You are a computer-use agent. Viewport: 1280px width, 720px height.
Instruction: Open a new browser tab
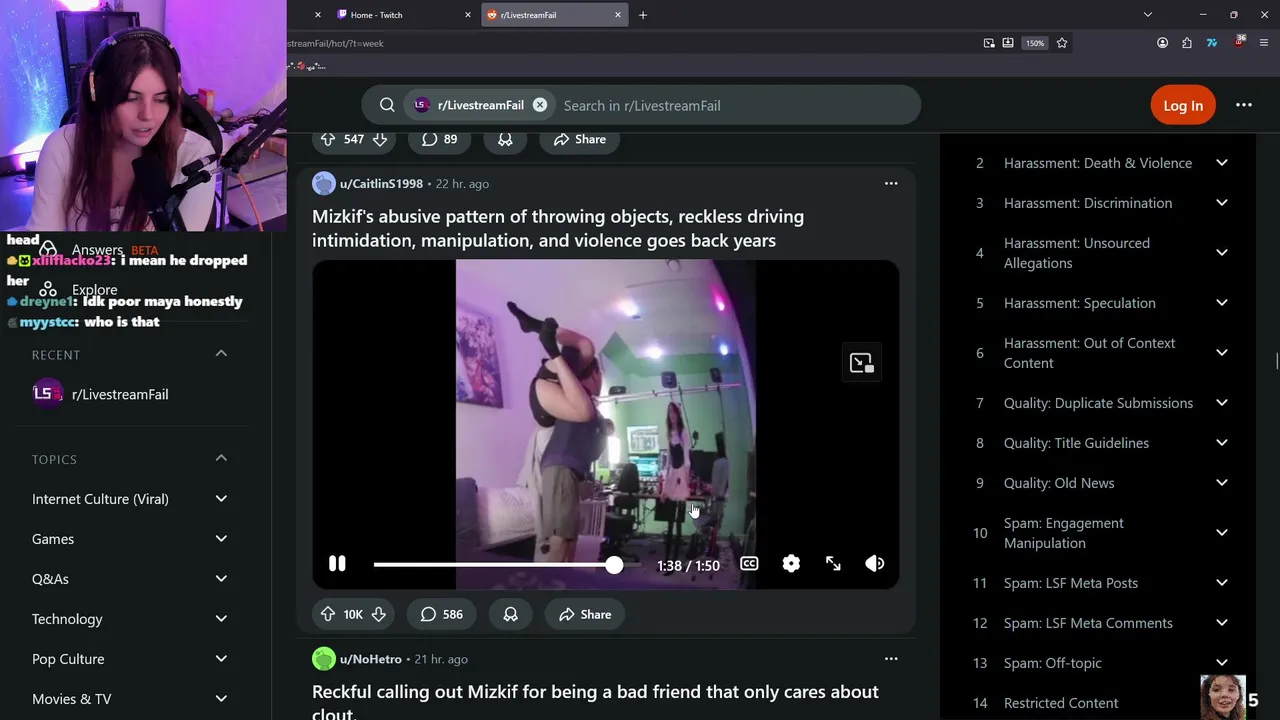point(643,15)
